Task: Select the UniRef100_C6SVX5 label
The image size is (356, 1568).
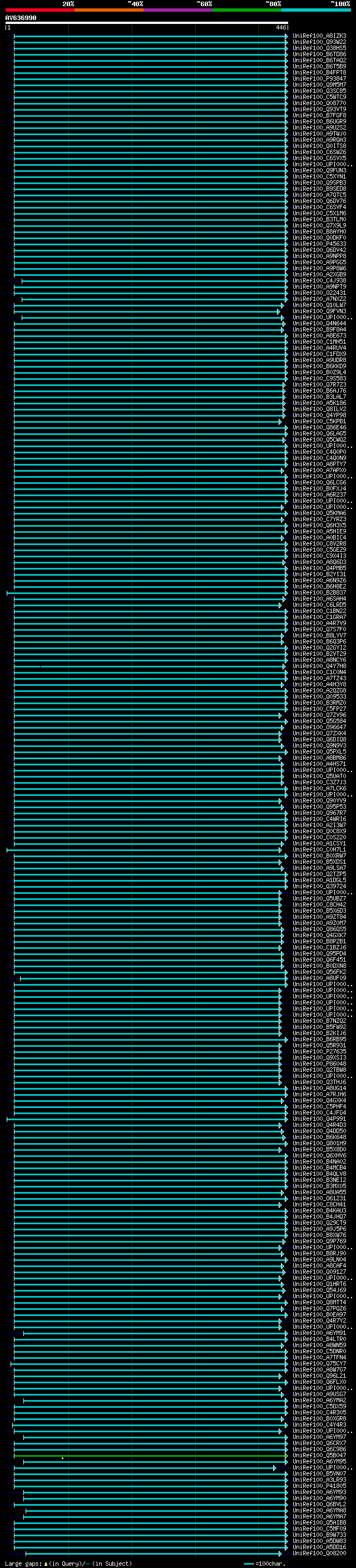Action: (x=319, y=159)
